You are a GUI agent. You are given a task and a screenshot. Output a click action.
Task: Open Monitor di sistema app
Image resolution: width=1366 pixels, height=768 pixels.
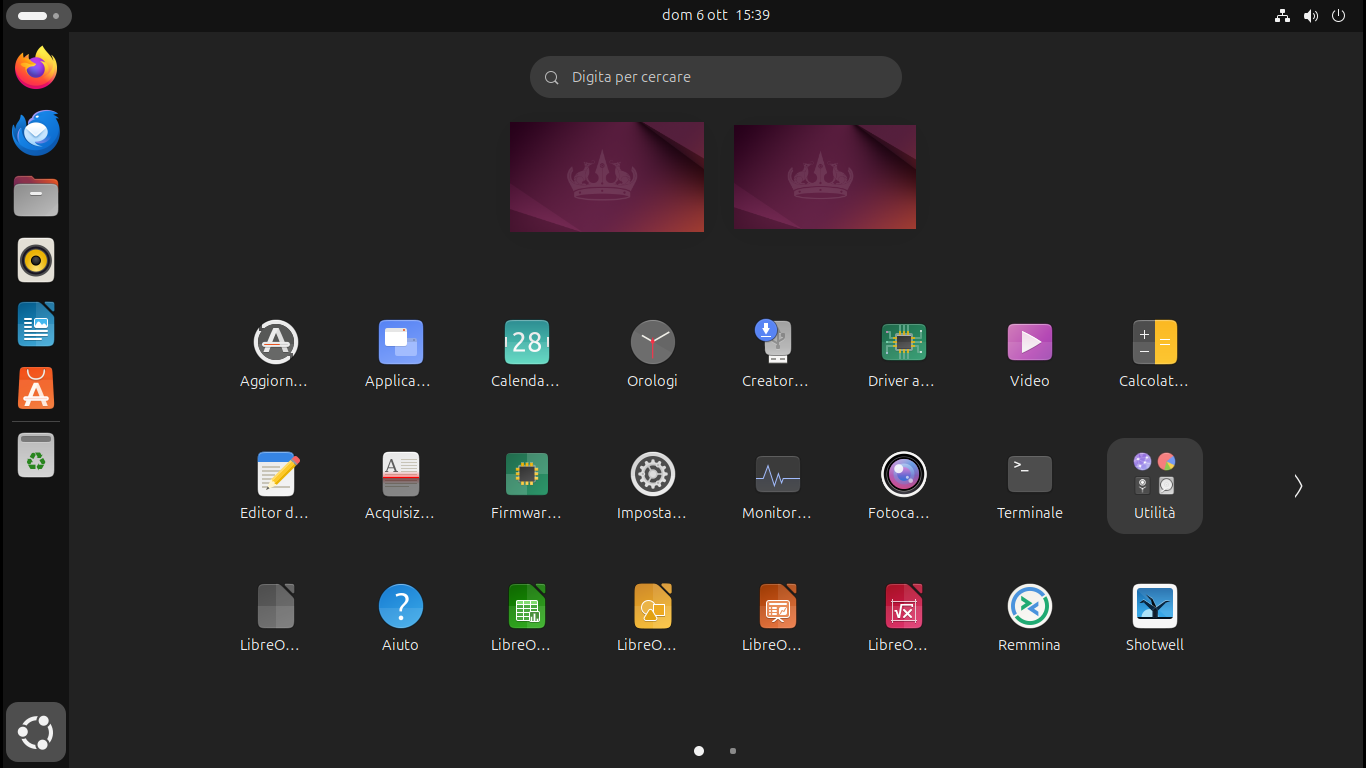(777, 475)
